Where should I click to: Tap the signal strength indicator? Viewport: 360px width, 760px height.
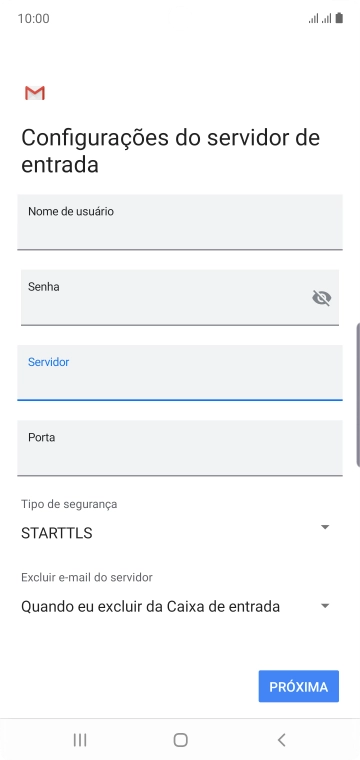tap(320, 18)
